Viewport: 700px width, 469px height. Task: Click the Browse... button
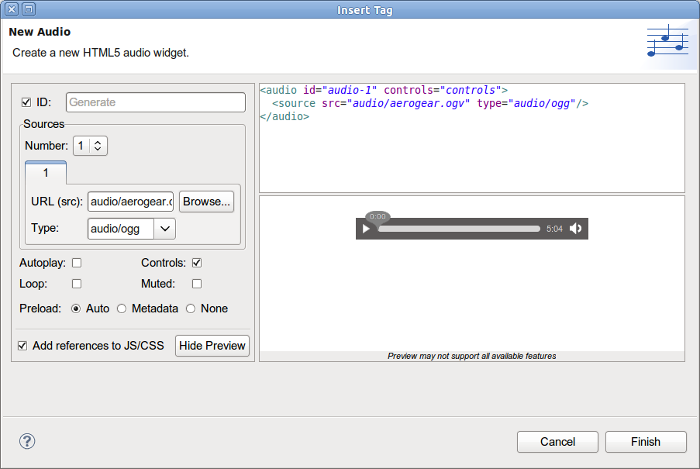pos(206,202)
